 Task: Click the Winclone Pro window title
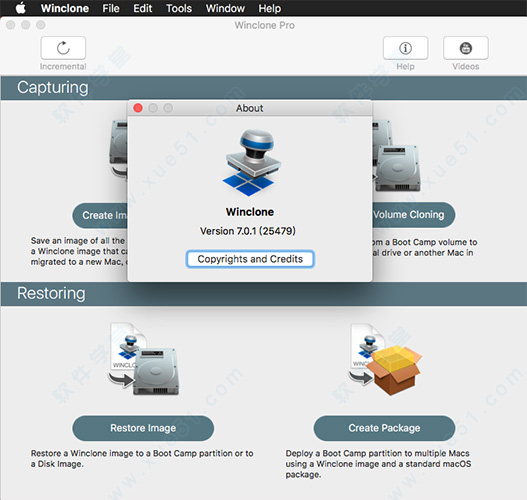click(x=265, y=25)
